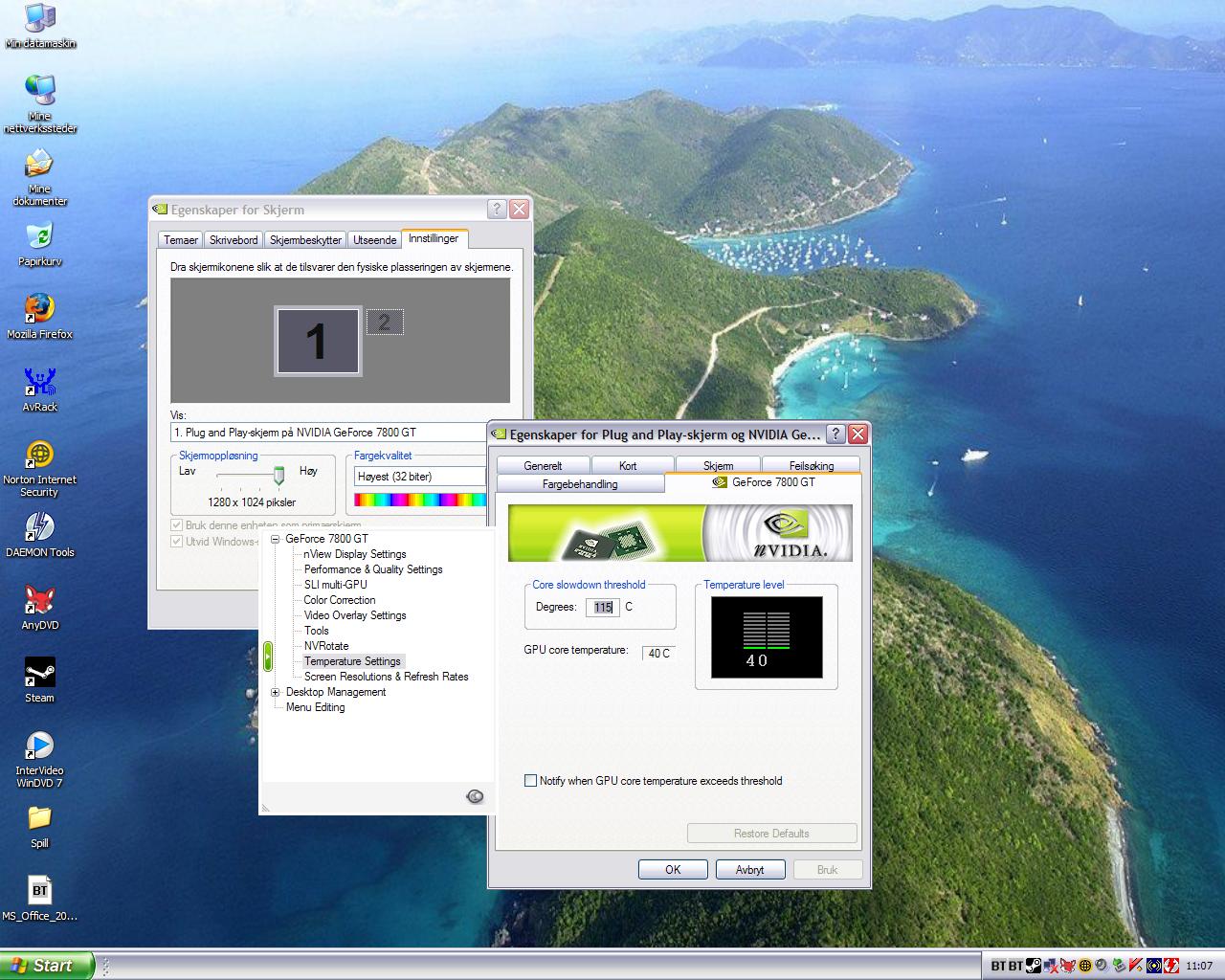Image resolution: width=1225 pixels, height=980 pixels.
Task: Select the InterVideo WinDVD 7 desktop icon
Action: pos(39,759)
